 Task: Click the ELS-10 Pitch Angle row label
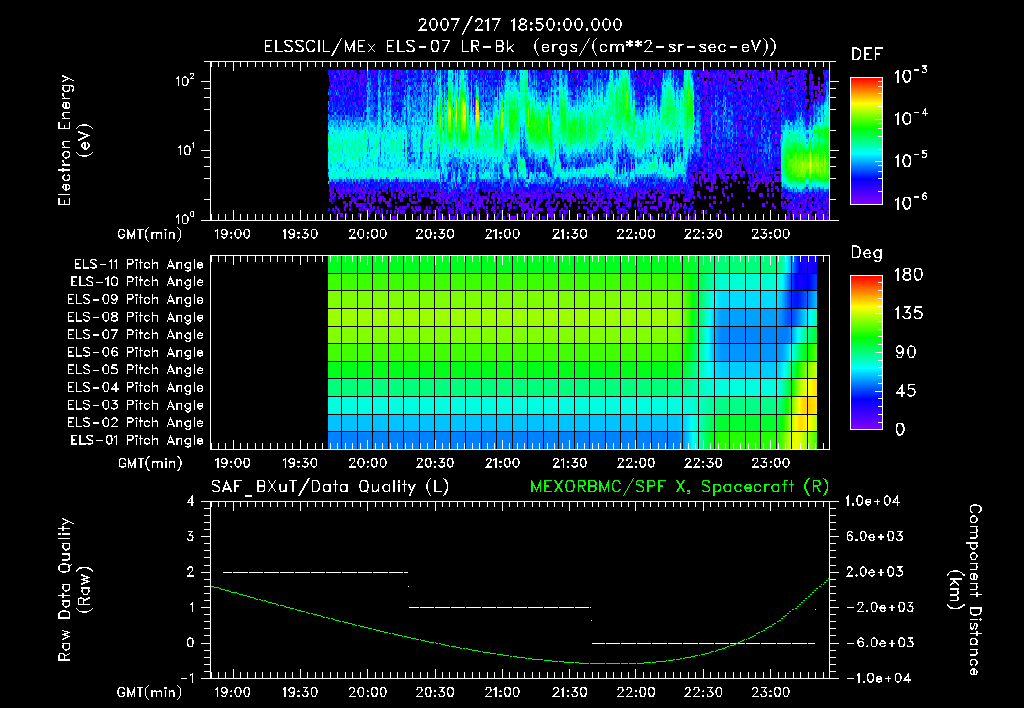click(137, 282)
